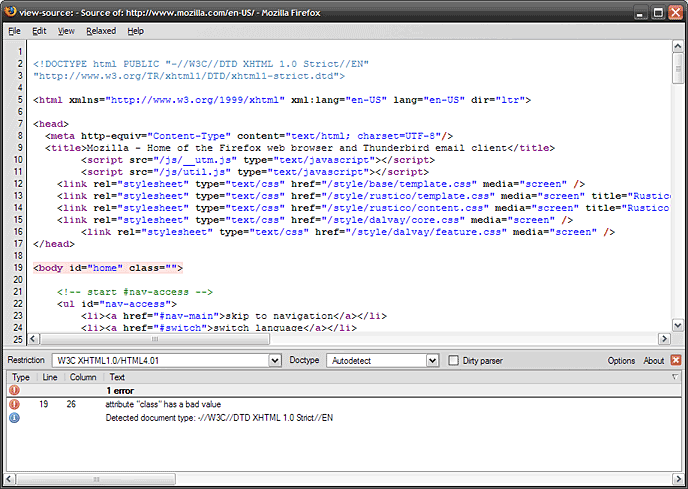Image resolution: width=688 pixels, height=489 pixels.
Task: Click the title tag line in source
Action: pos(300,148)
